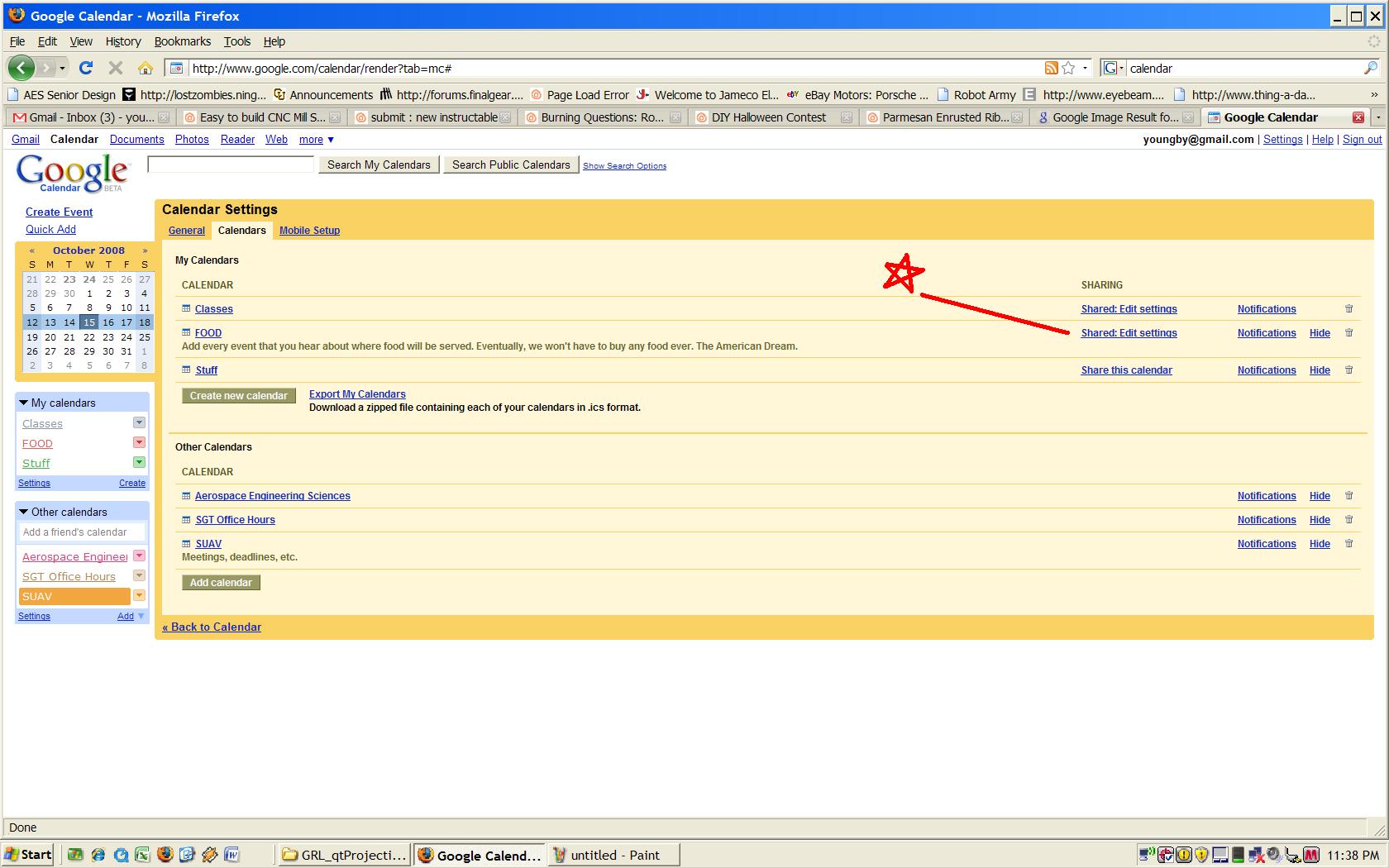
Task: Click the reload page icon
Action: tap(86, 68)
